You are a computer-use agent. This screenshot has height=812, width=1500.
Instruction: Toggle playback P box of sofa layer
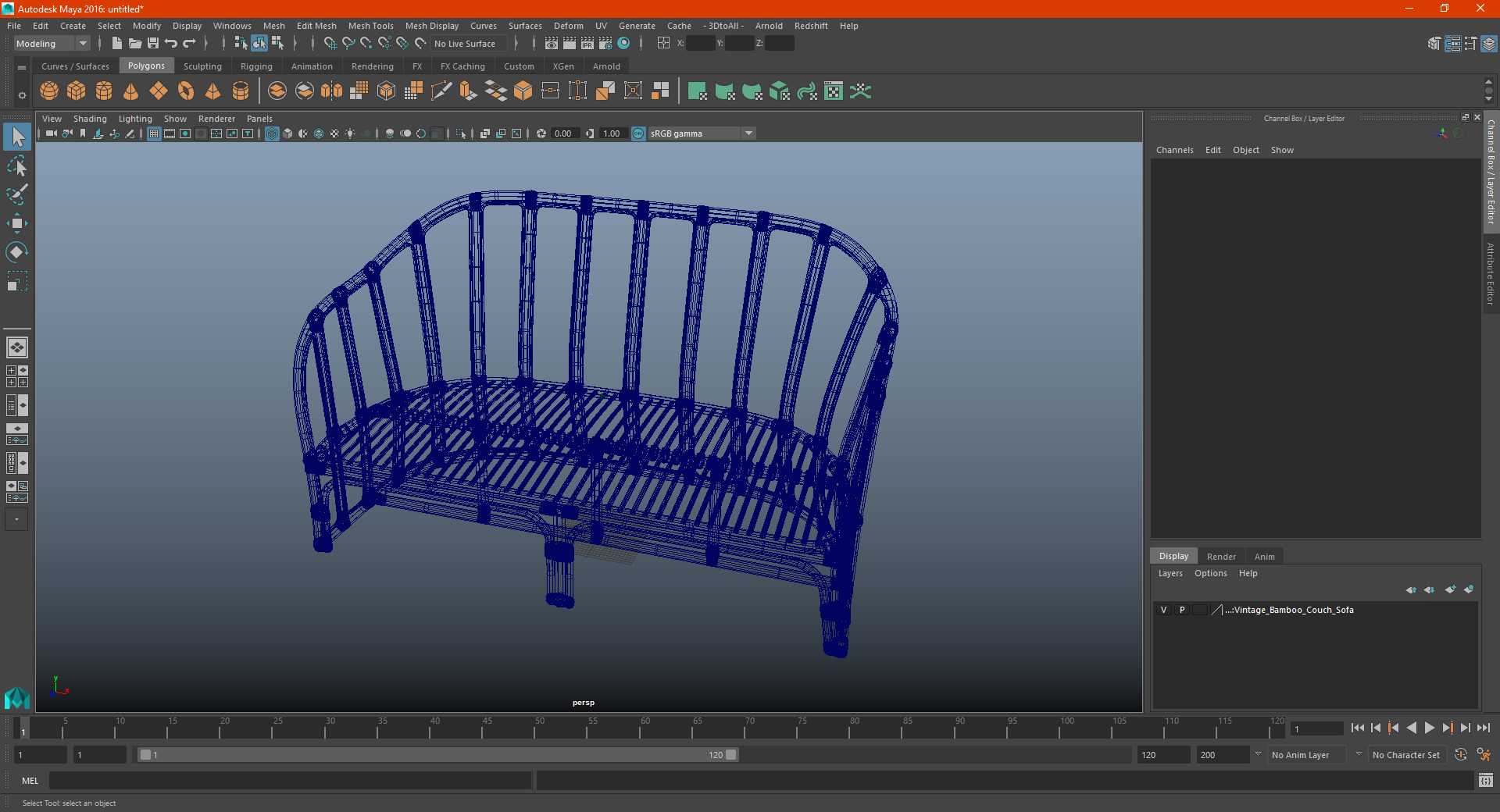tap(1182, 610)
